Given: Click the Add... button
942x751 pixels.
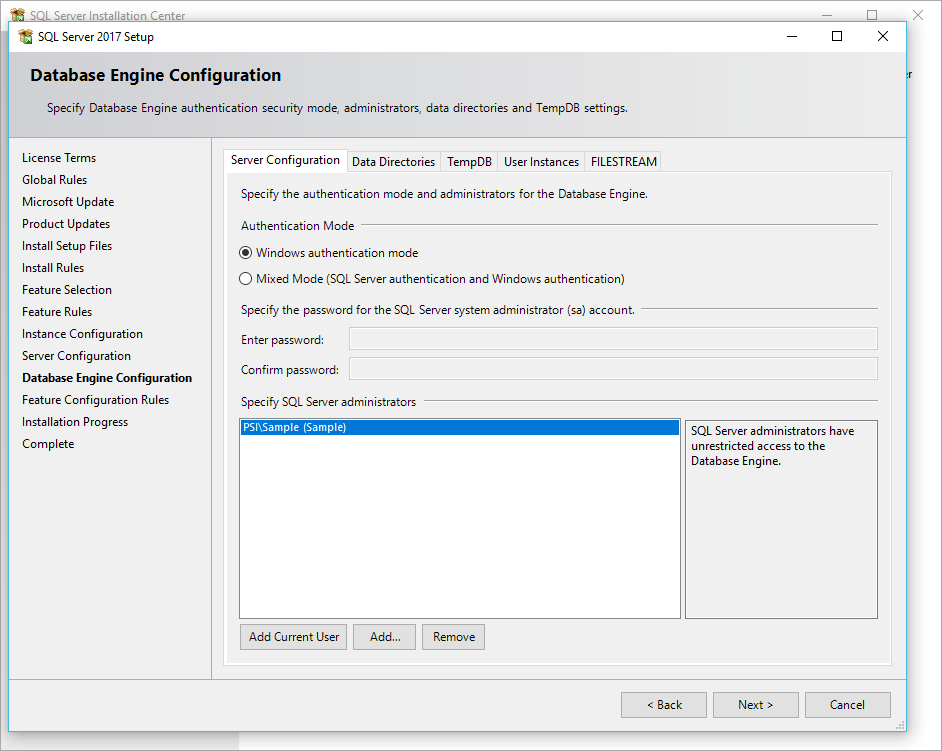Looking at the screenshot, I should pos(384,637).
